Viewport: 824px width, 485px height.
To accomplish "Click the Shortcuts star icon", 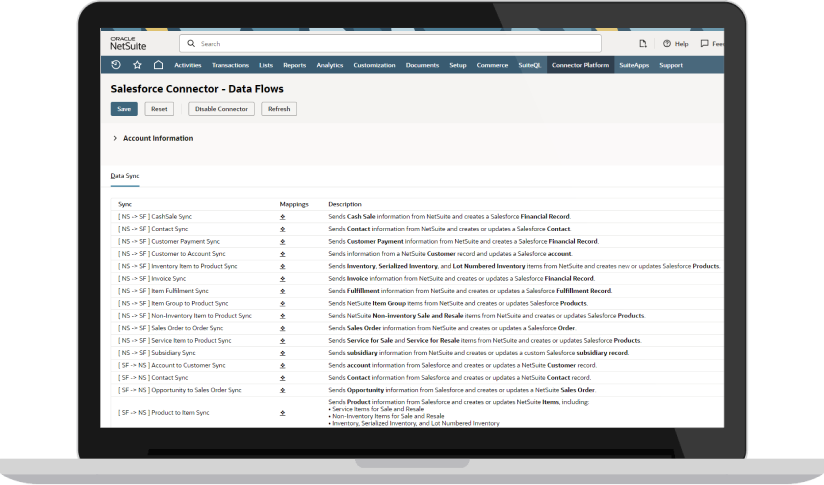I will pyautogui.click(x=137, y=65).
